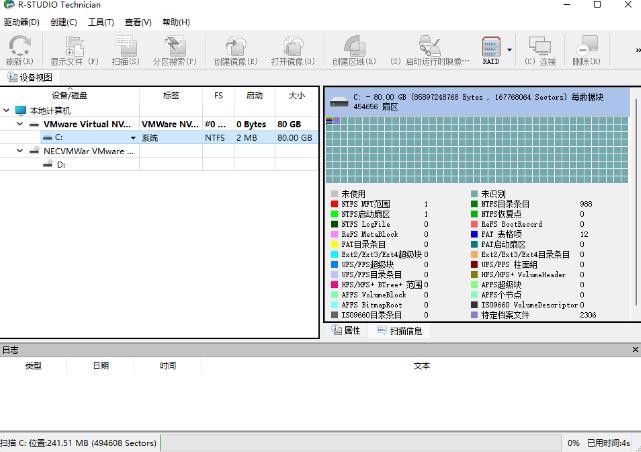Viewport: 641px width, 452px height.
Task: Click the blue FAT 表格项 color swatch
Action: pos(474,234)
